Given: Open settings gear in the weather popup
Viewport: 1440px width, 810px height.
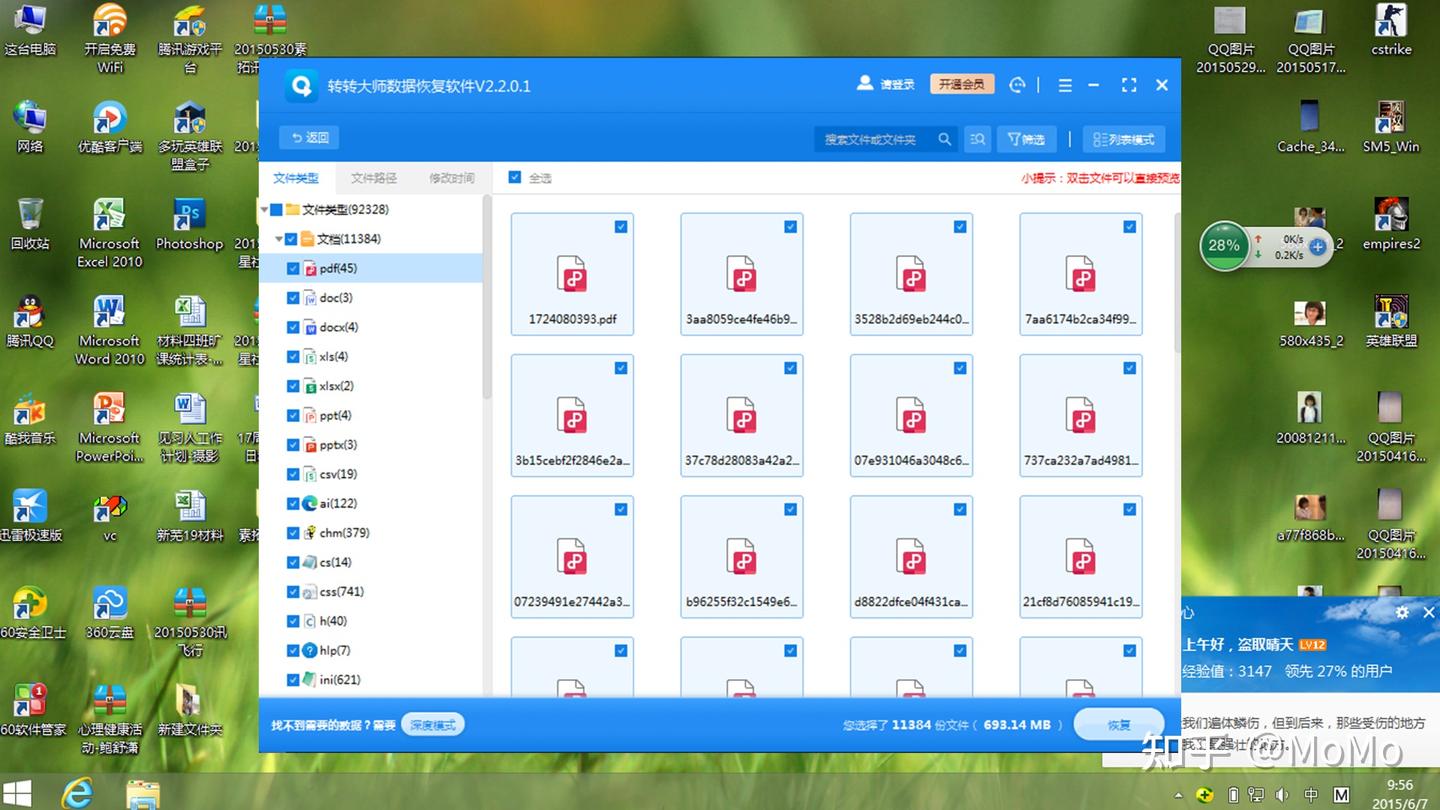Looking at the screenshot, I should pos(1402,612).
